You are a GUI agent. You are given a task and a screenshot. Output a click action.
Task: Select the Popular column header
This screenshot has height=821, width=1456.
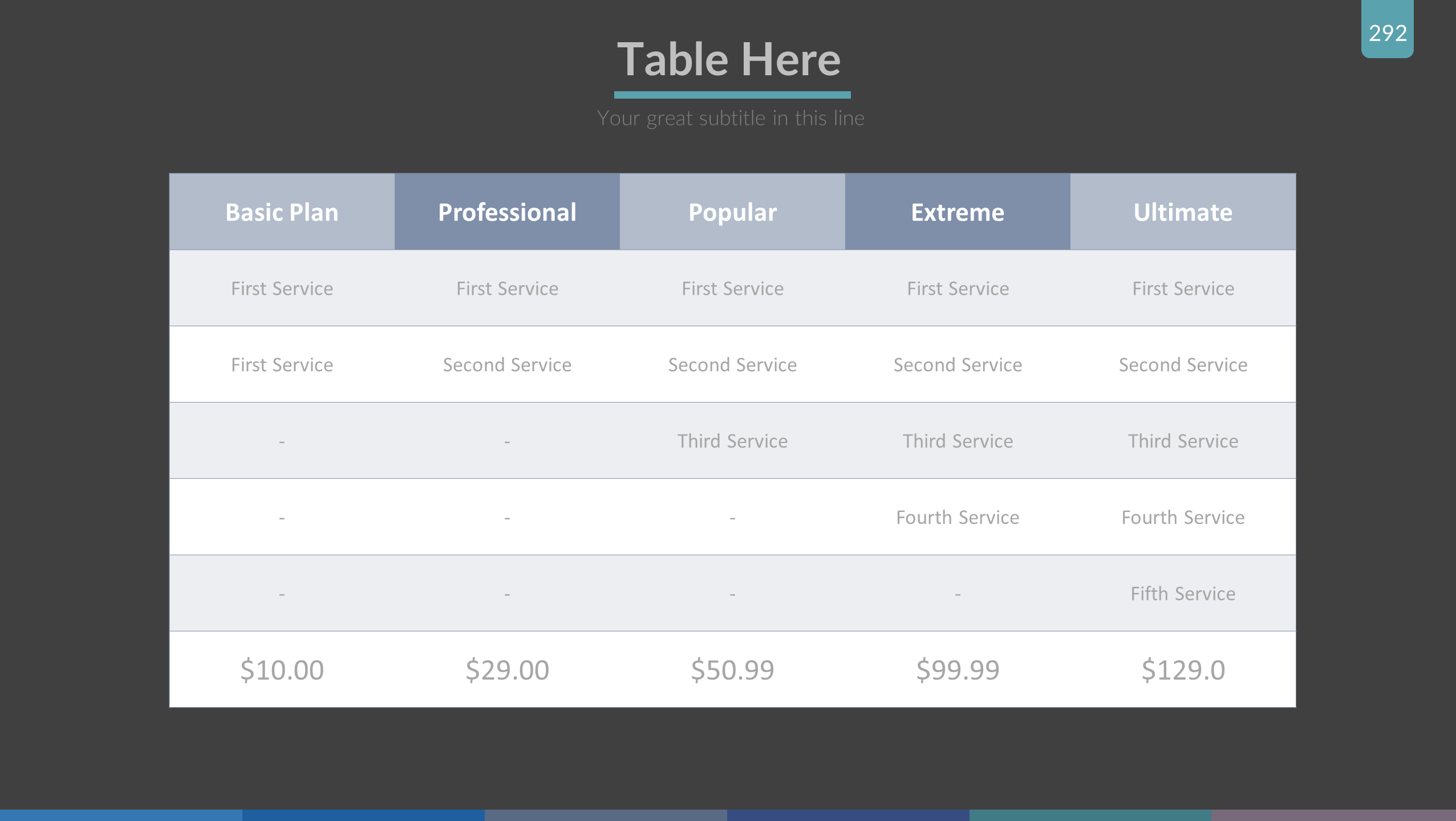pyautogui.click(x=732, y=212)
